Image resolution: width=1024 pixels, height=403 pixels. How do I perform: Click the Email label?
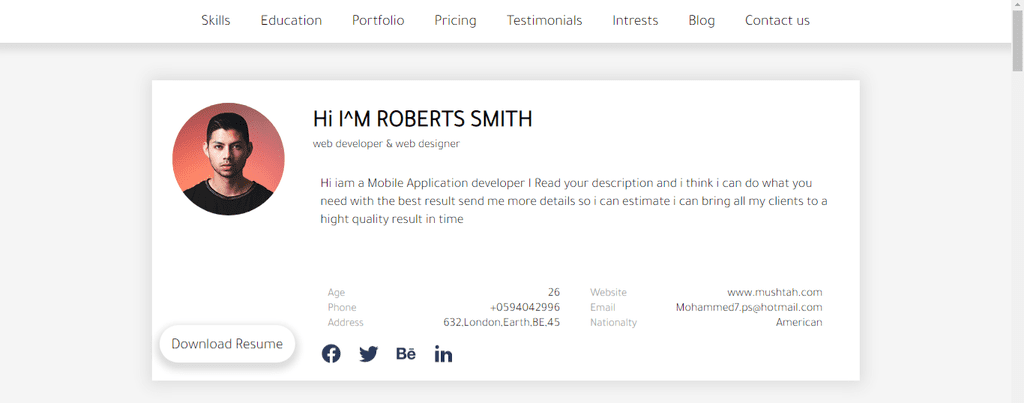coord(603,307)
